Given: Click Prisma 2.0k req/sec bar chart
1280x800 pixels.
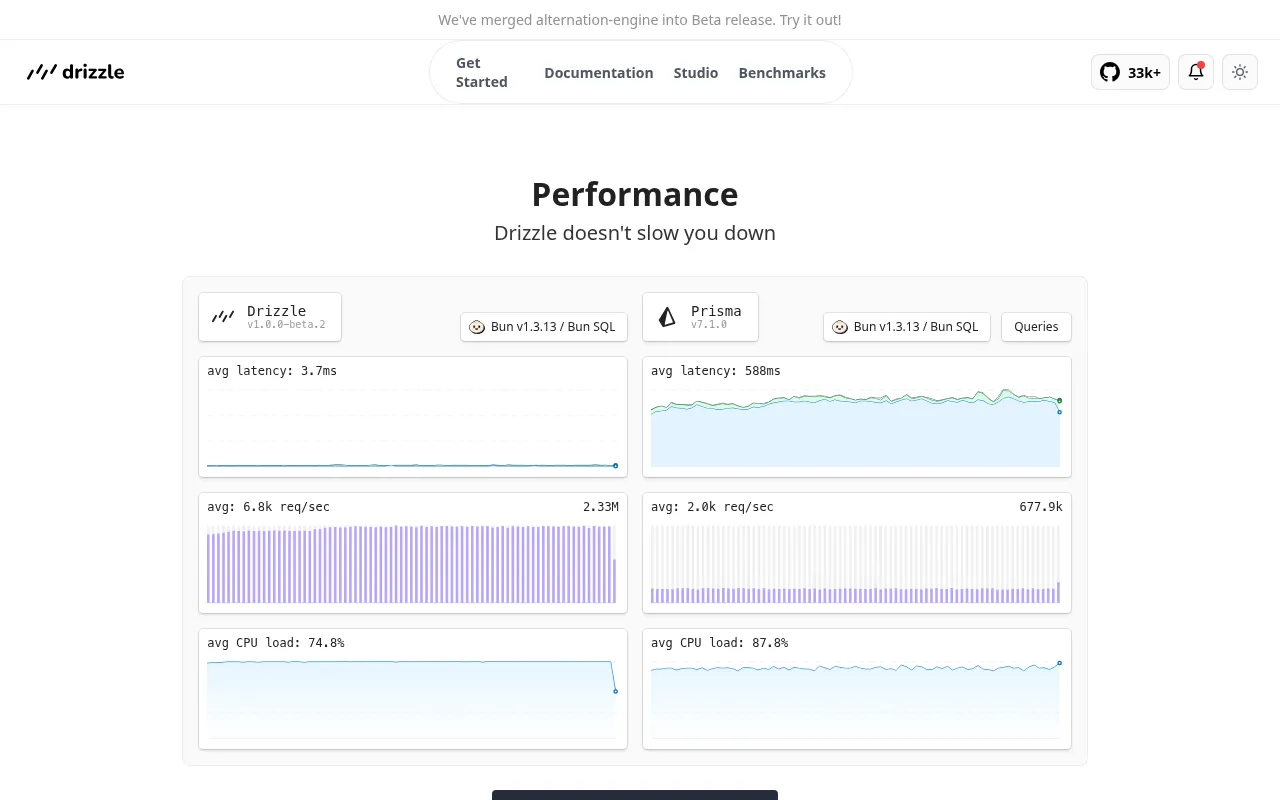Looking at the screenshot, I should tap(857, 553).
